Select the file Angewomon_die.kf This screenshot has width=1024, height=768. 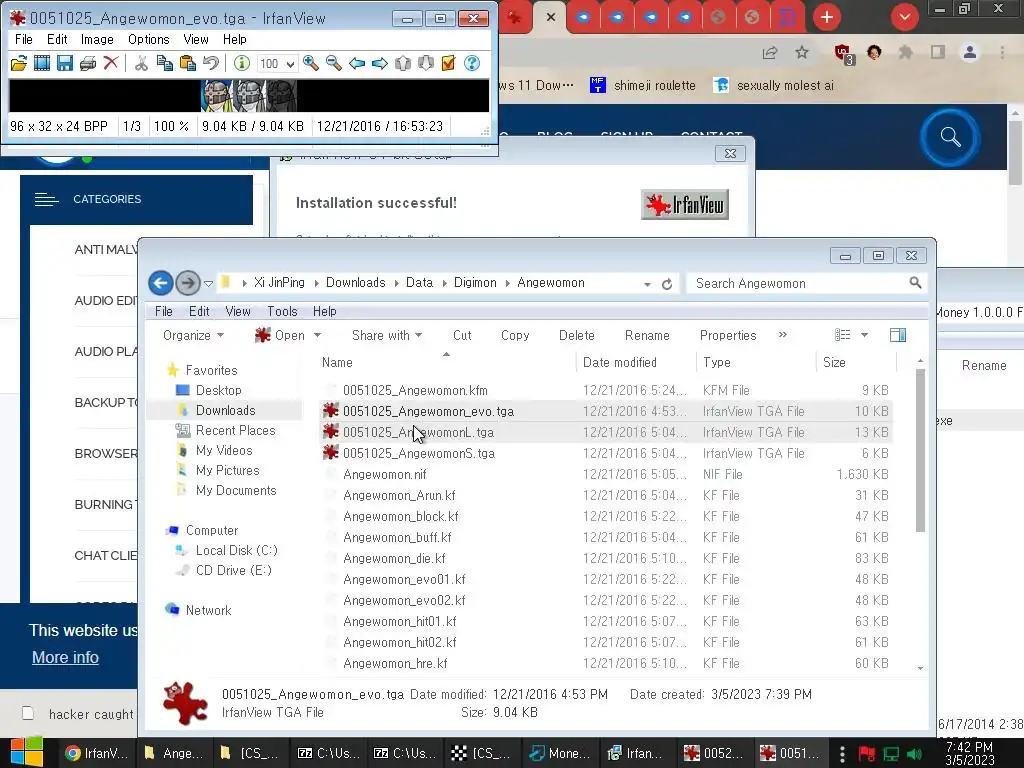[x=394, y=558]
